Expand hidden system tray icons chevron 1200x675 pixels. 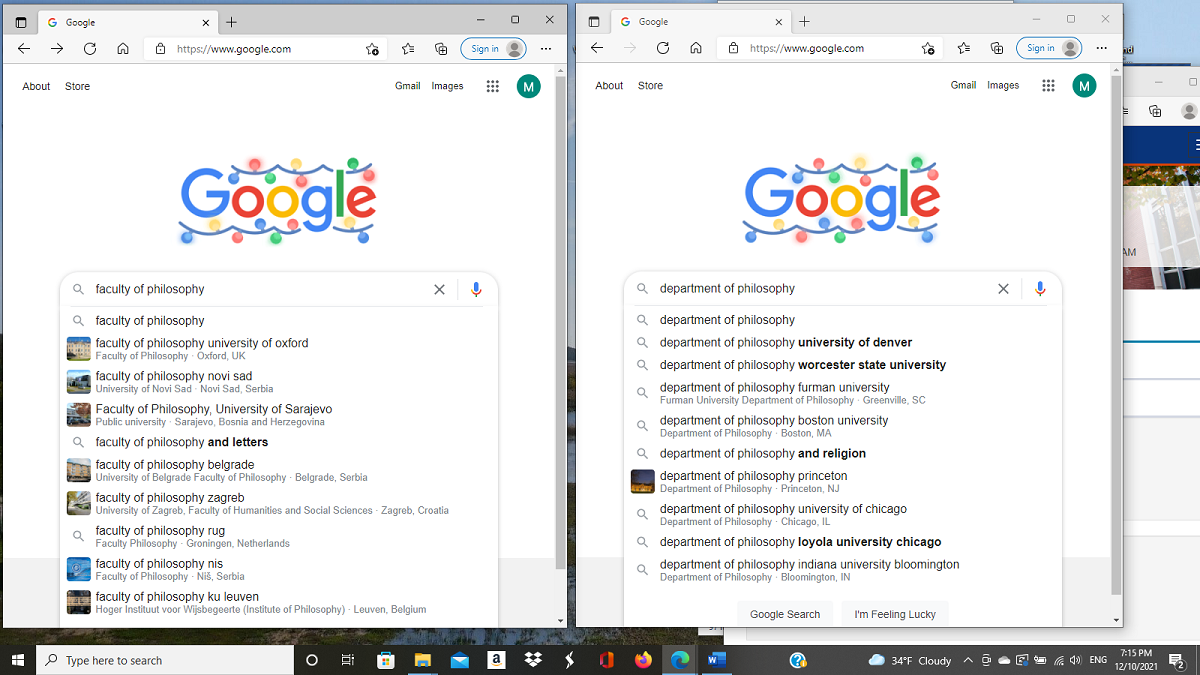click(967, 660)
